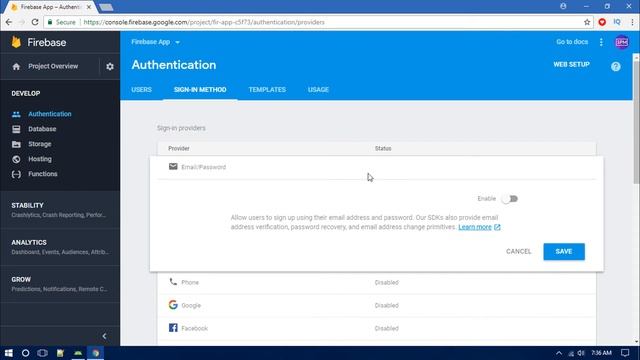Open the Phone provider row
Viewport: 640px width, 360px height.
[376, 282]
